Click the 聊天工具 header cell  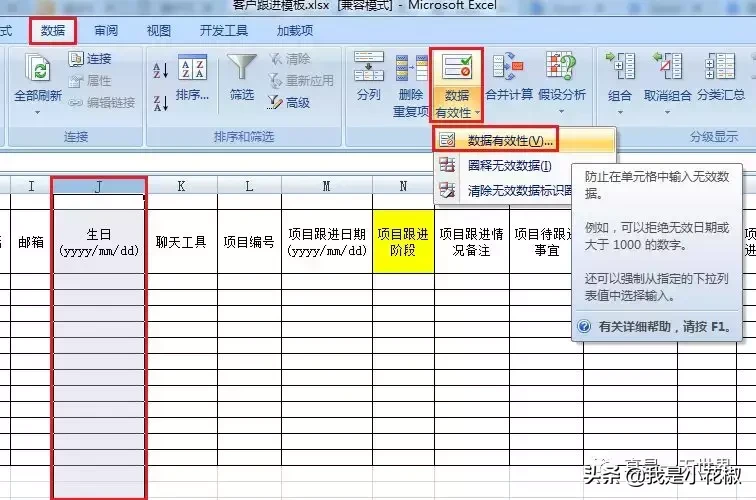[181, 242]
